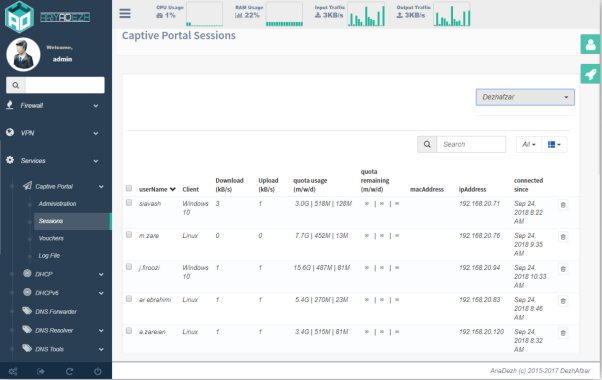
Task: Click the RAM Usage graph
Action: click(284, 14)
